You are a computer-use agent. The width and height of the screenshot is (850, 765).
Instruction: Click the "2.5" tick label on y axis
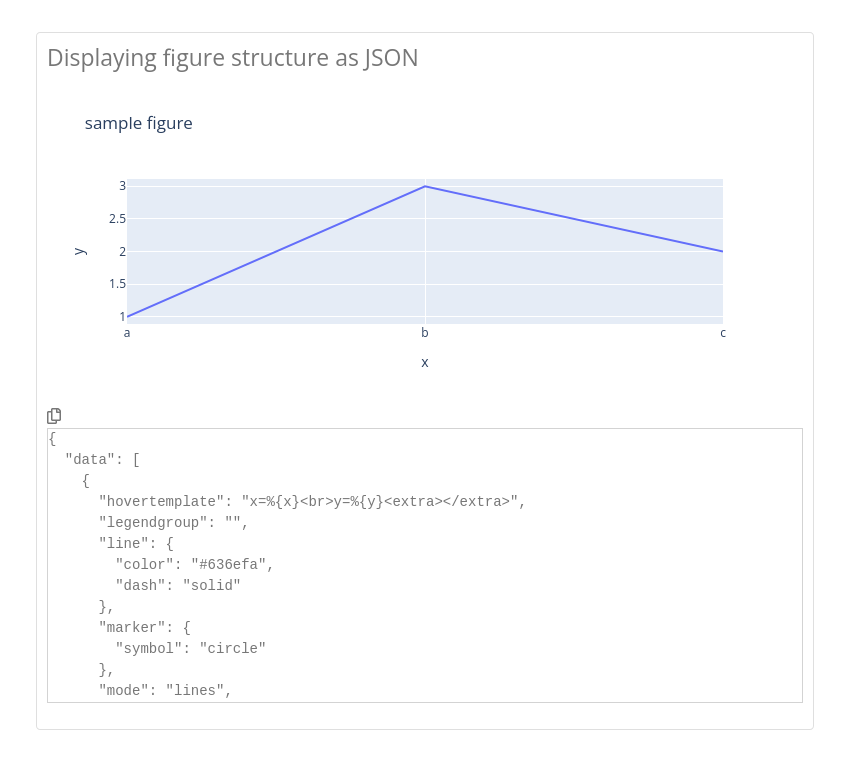pyautogui.click(x=117, y=219)
